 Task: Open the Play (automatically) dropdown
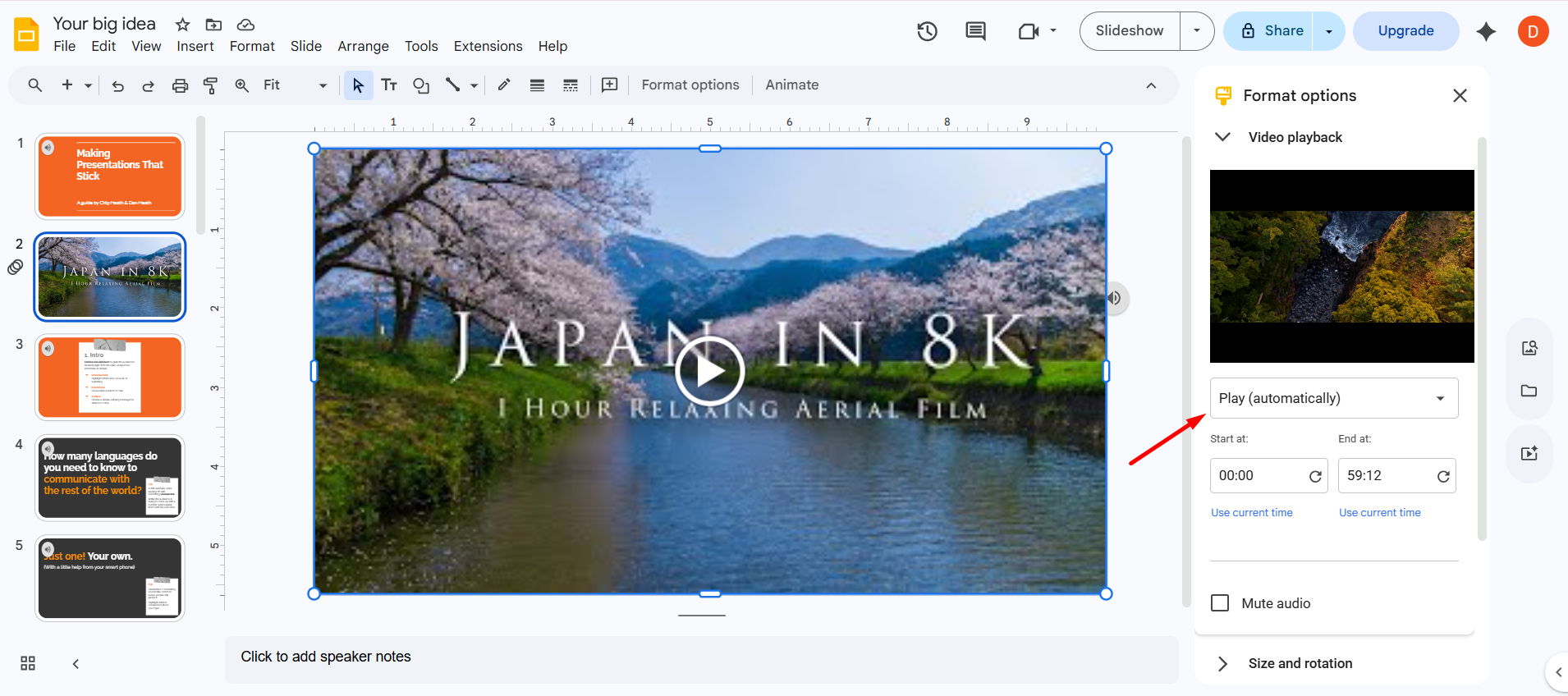tap(1334, 398)
